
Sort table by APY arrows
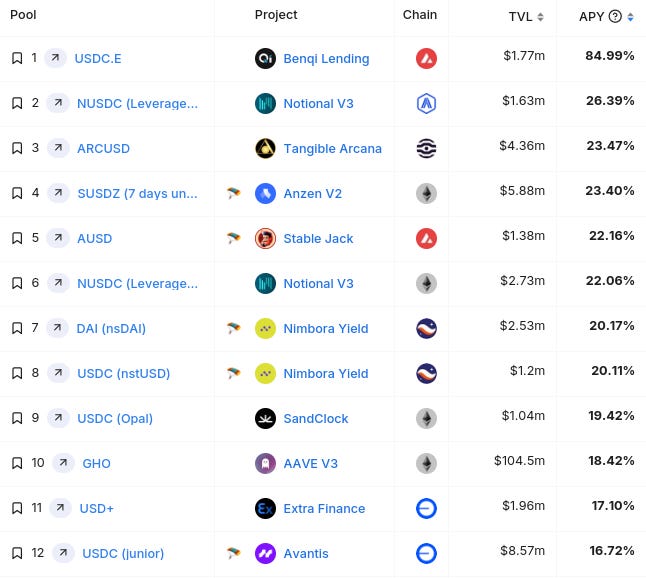click(x=630, y=17)
